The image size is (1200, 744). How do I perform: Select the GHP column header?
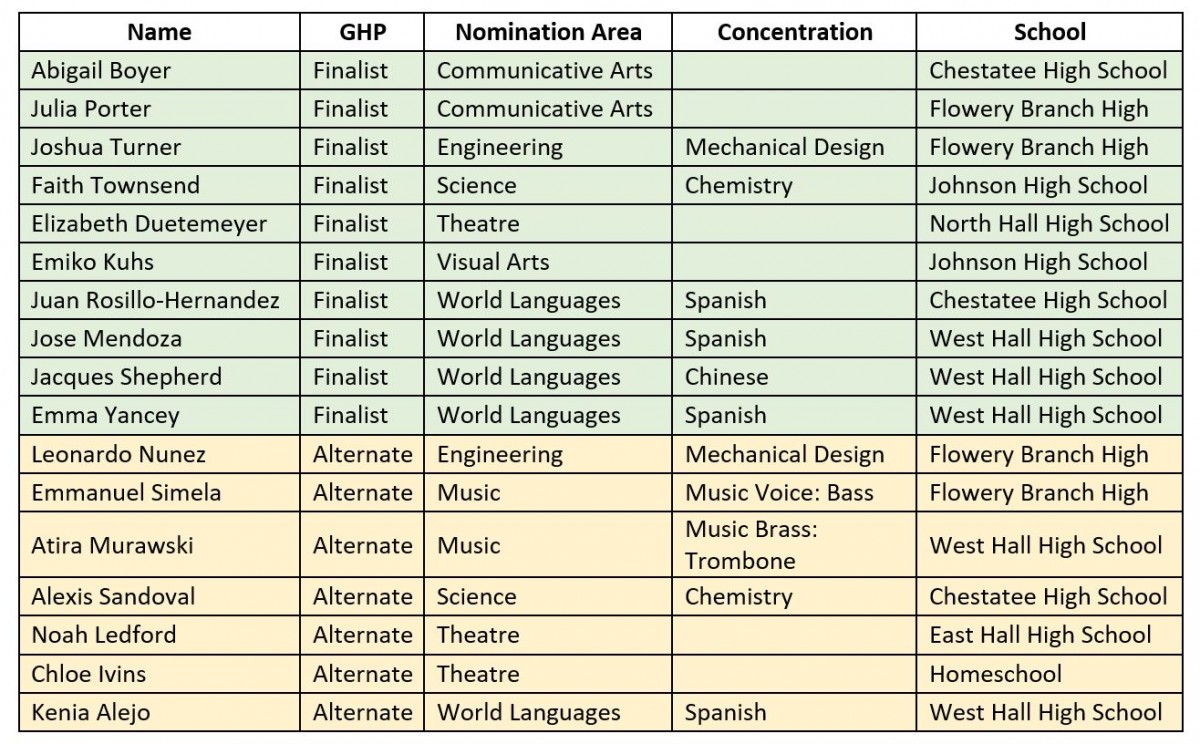coord(362,32)
